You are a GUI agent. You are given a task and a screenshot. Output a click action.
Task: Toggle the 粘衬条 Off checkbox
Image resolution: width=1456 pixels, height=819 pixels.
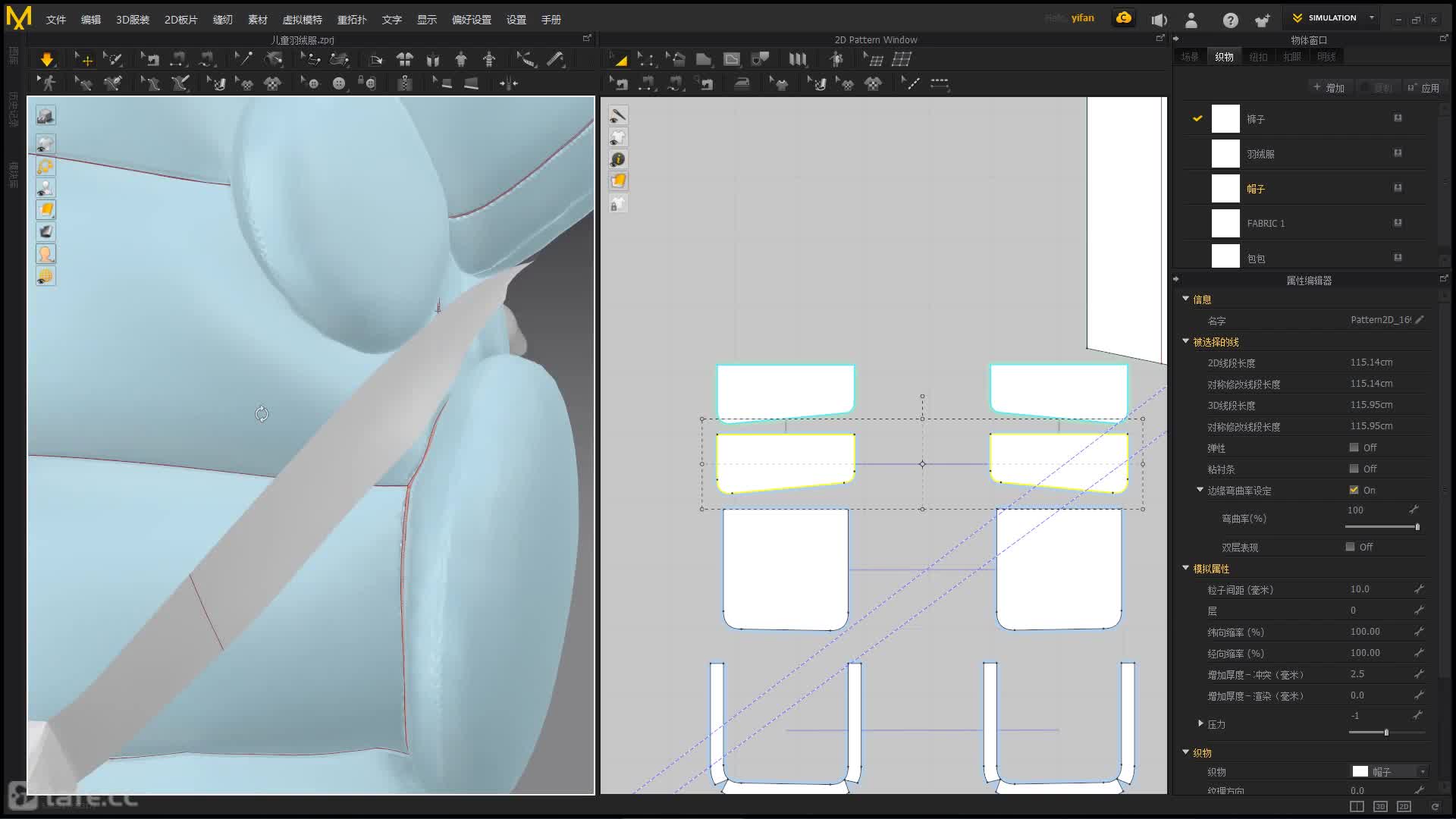point(1354,469)
